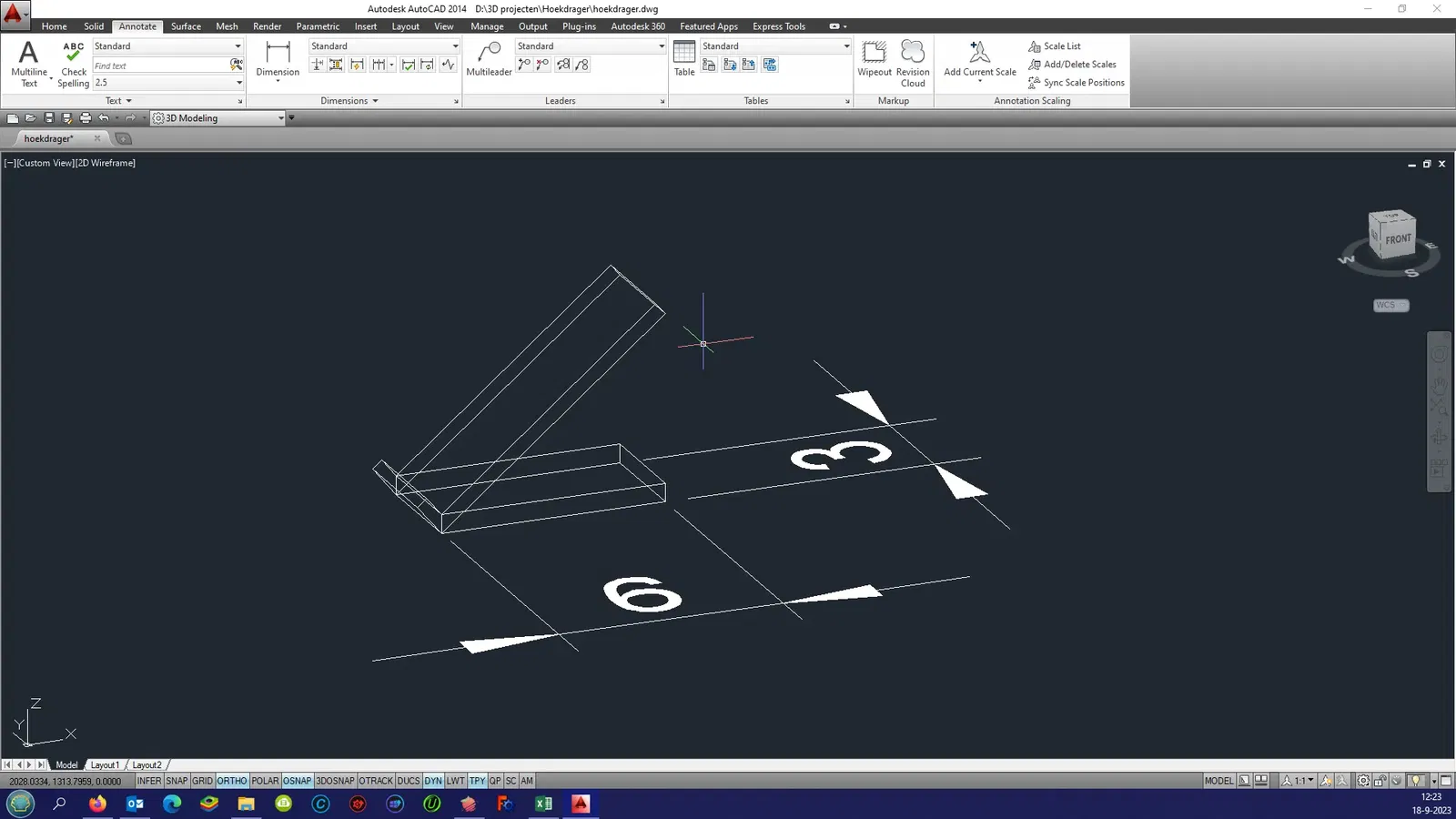Screen dimensions: 1456x819
Task: Save drawing using Quick Access toolbar
Action: (49, 118)
